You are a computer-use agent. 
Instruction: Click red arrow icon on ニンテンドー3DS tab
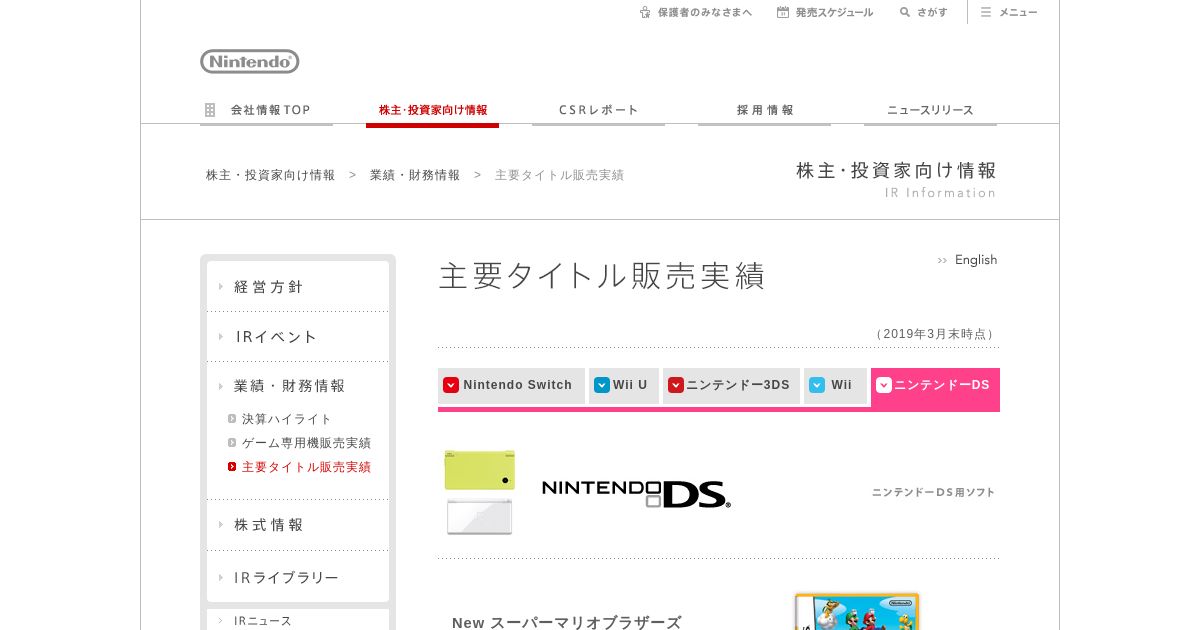click(676, 385)
